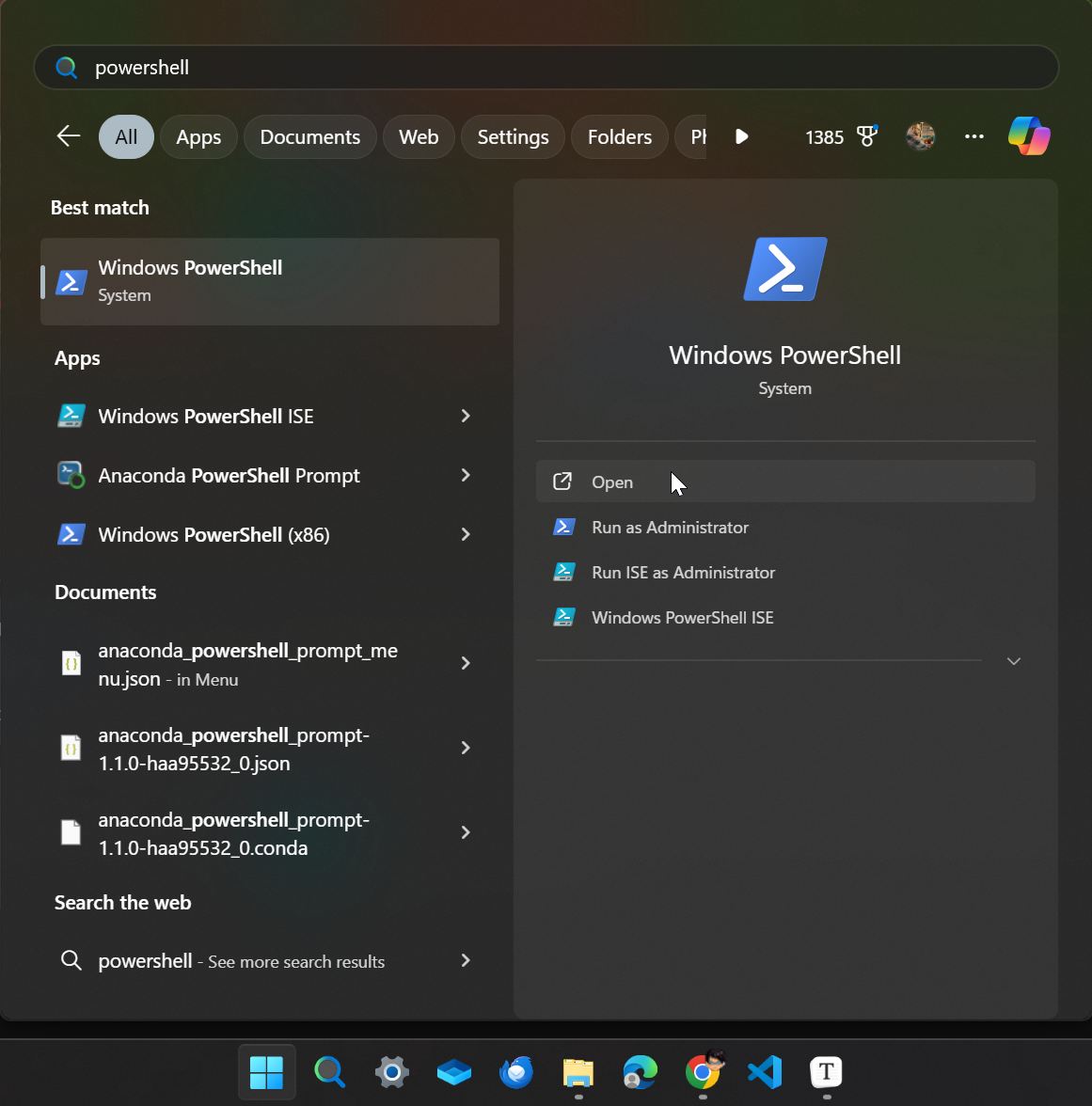Screen dimensions: 1092x1106
Task: Switch to the Apps filter tab
Action: coord(198,137)
